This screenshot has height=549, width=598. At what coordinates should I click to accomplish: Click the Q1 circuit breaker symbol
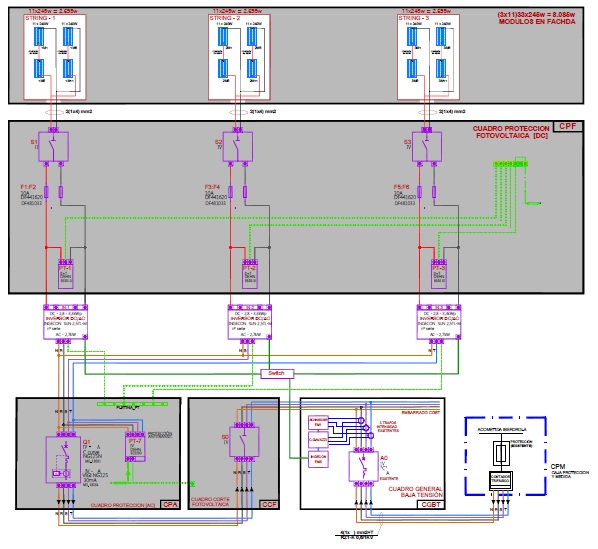tap(63, 460)
